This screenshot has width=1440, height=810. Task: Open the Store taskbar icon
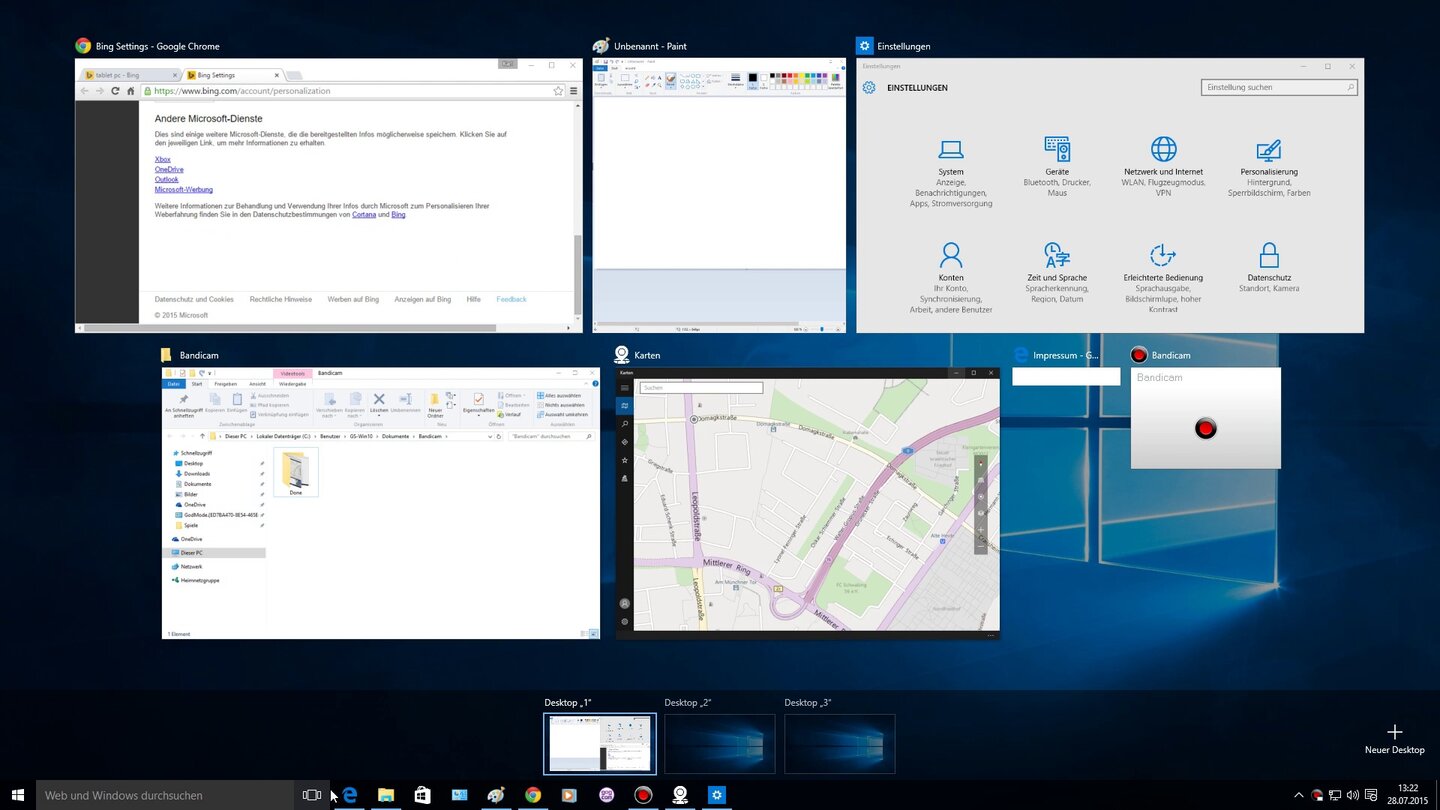click(422, 795)
